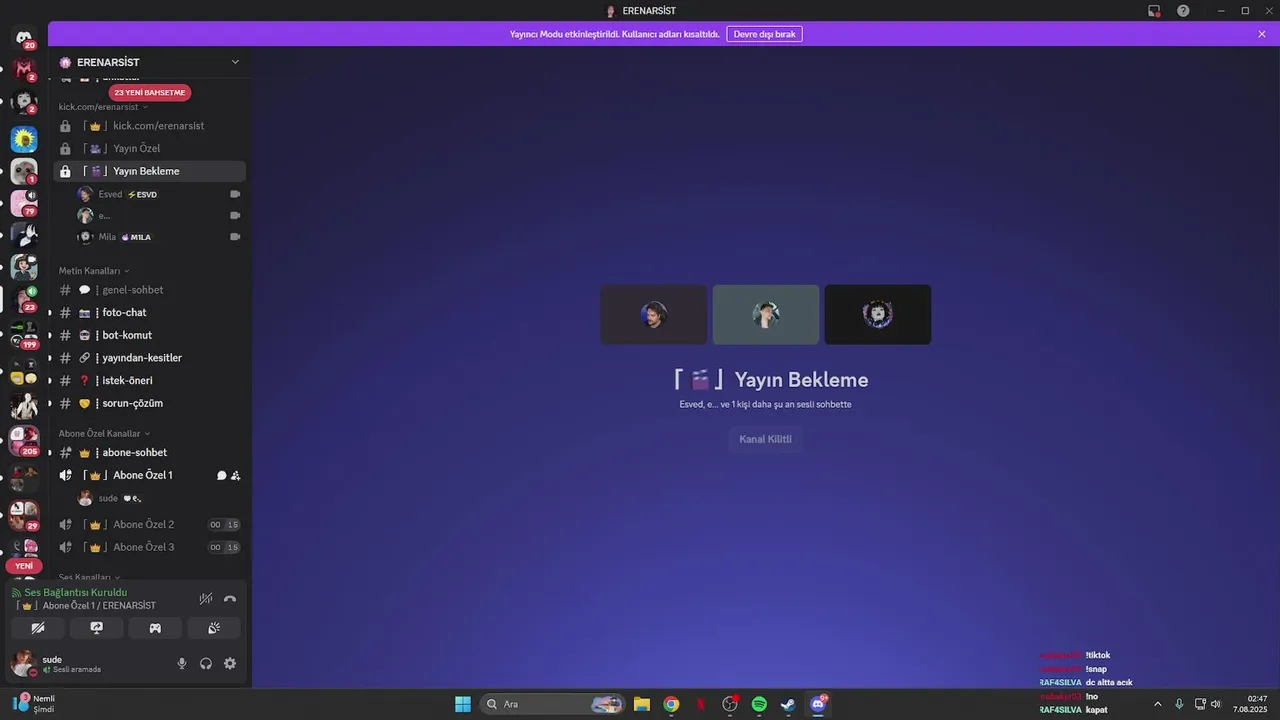Viewport: 1280px width, 720px height.
Task: Select first participant tile with bearded avatar
Action: tap(654, 315)
